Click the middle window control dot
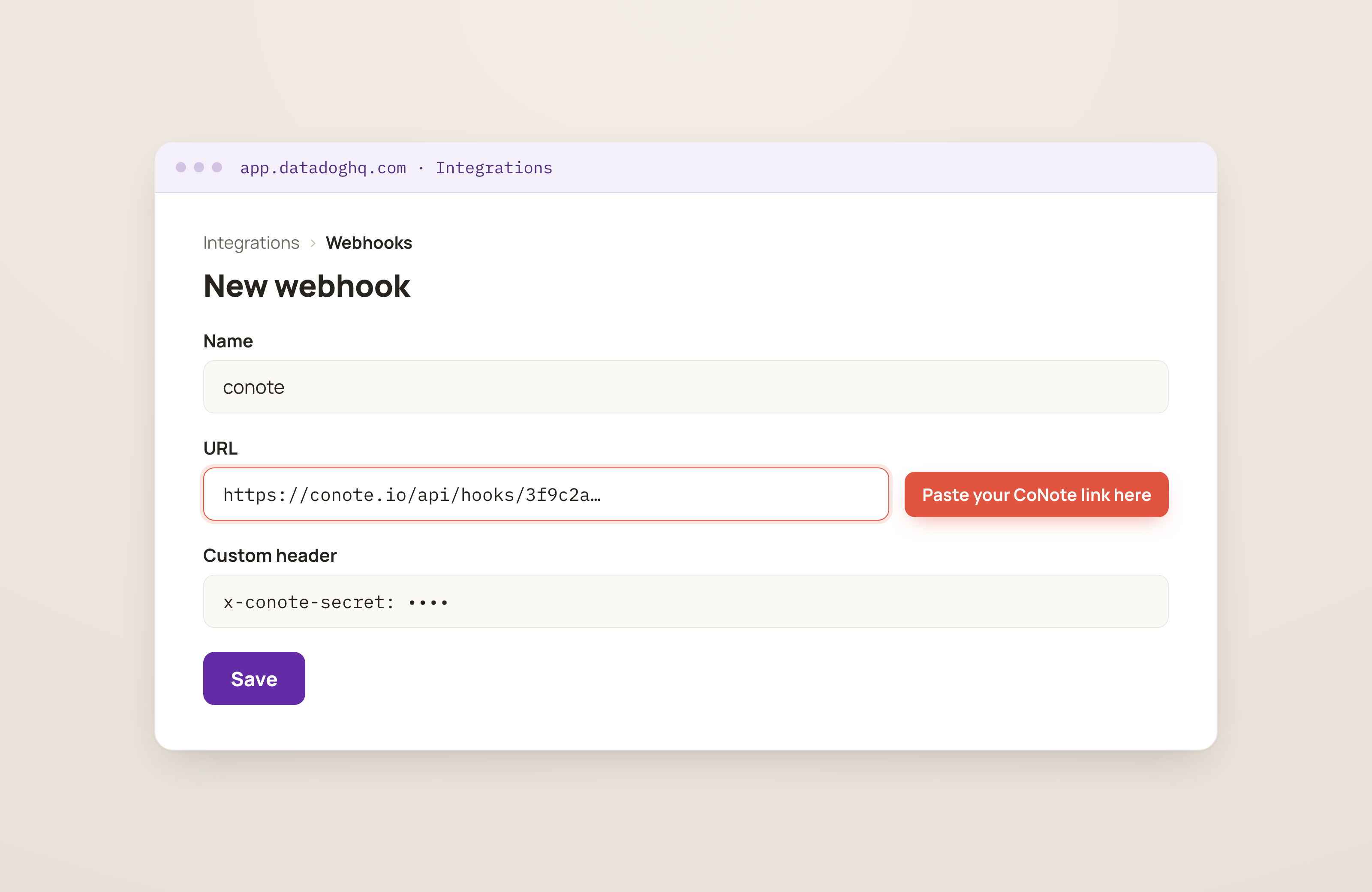 (199, 167)
